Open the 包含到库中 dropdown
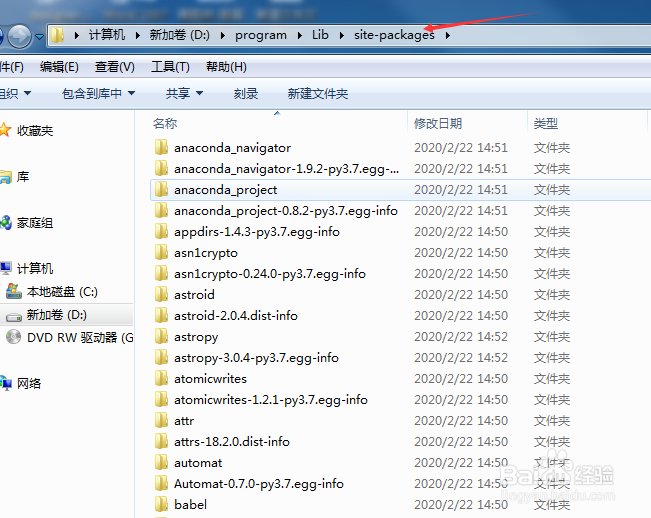 [98, 94]
